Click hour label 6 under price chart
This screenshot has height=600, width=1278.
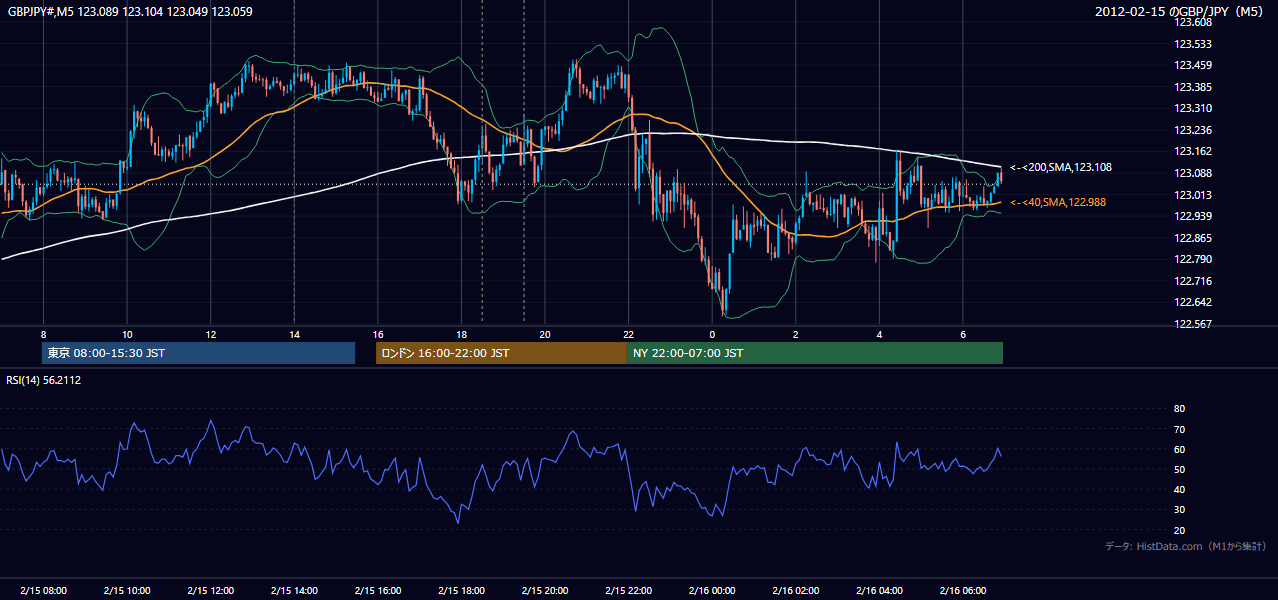click(x=963, y=334)
